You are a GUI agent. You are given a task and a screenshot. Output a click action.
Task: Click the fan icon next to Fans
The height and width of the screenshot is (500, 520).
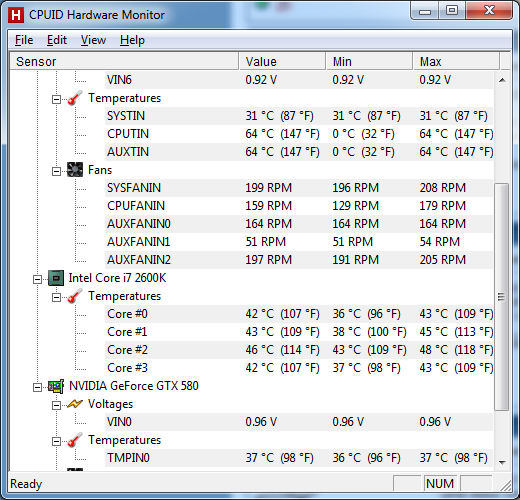[75, 170]
